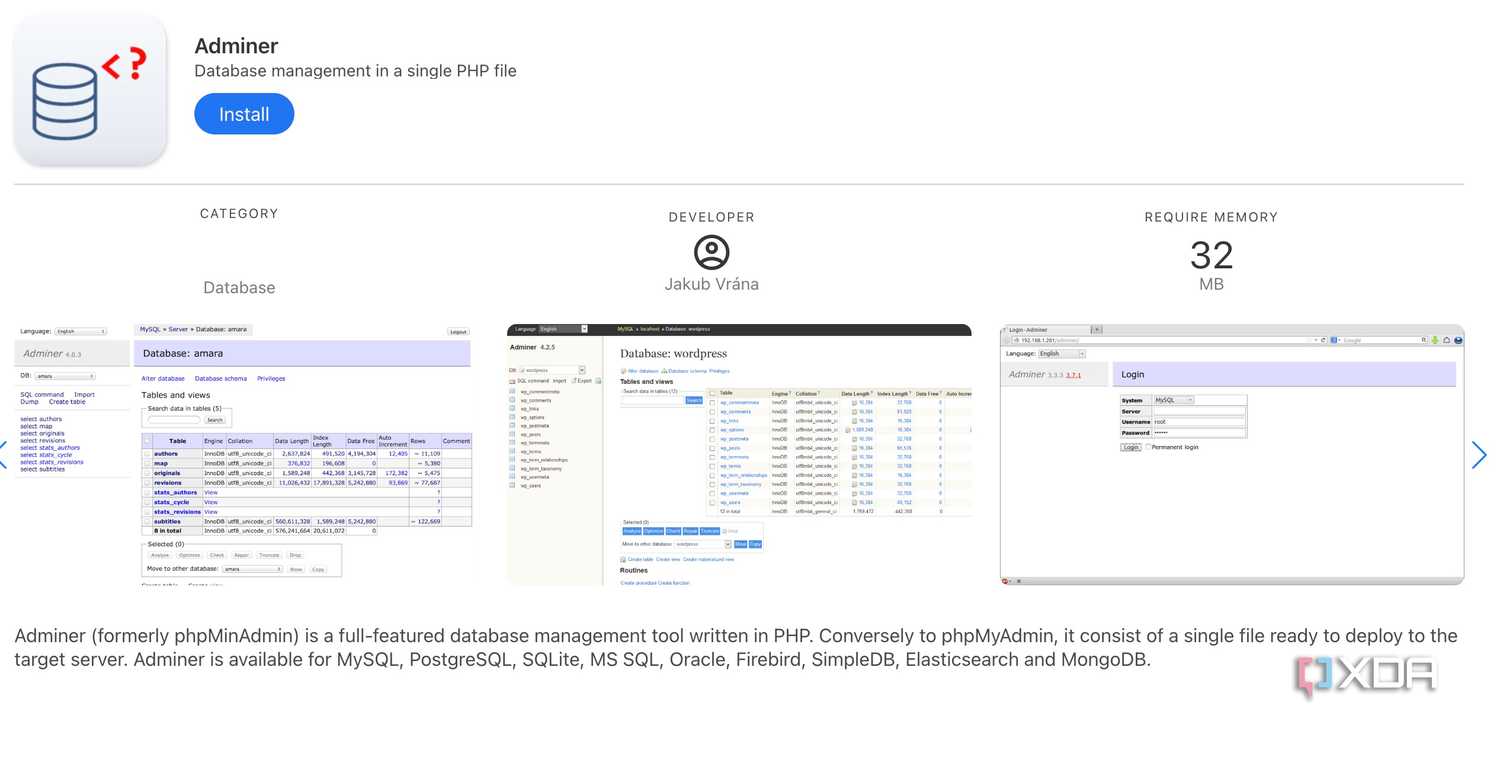Click 'Database management in a single PHP file'
This screenshot has height=763, width=1500.
click(x=355, y=71)
